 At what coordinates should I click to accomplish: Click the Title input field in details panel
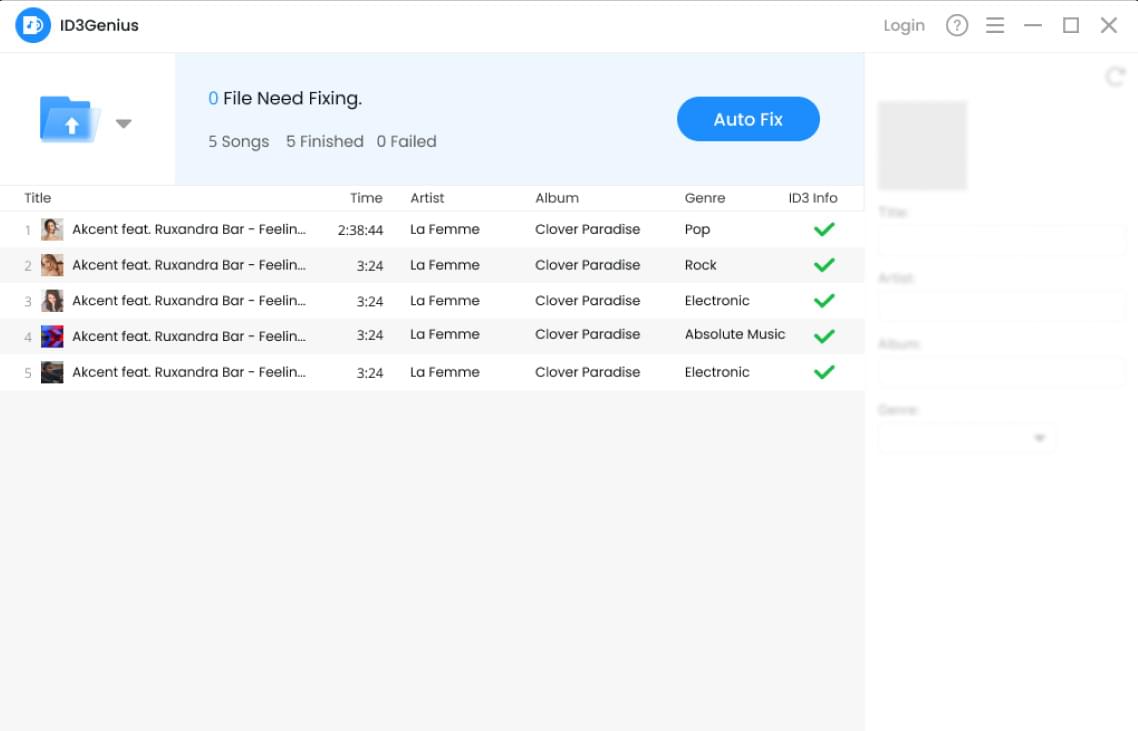(1002, 241)
